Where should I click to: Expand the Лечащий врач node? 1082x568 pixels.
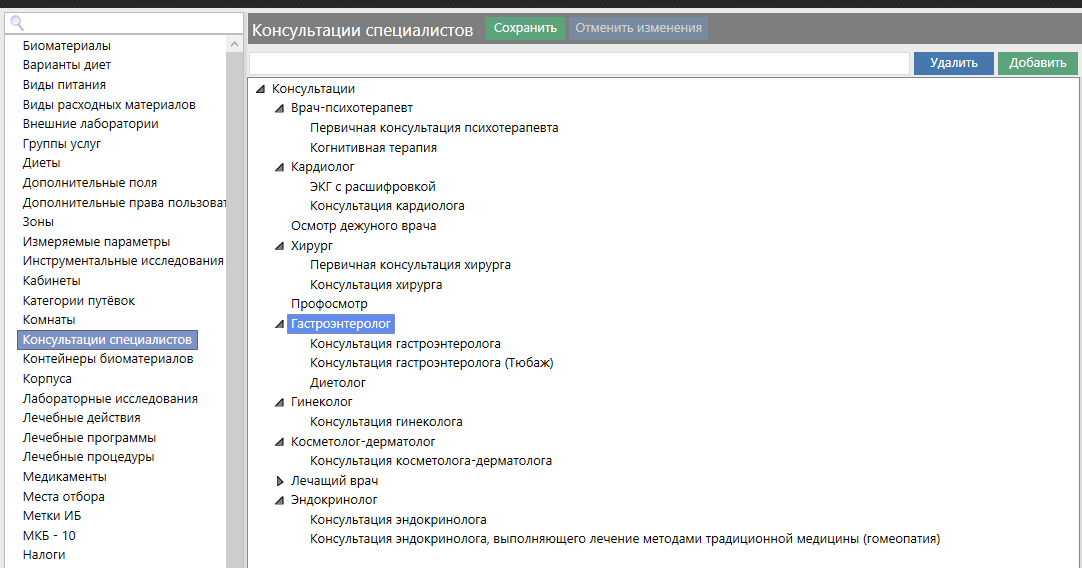(280, 481)
